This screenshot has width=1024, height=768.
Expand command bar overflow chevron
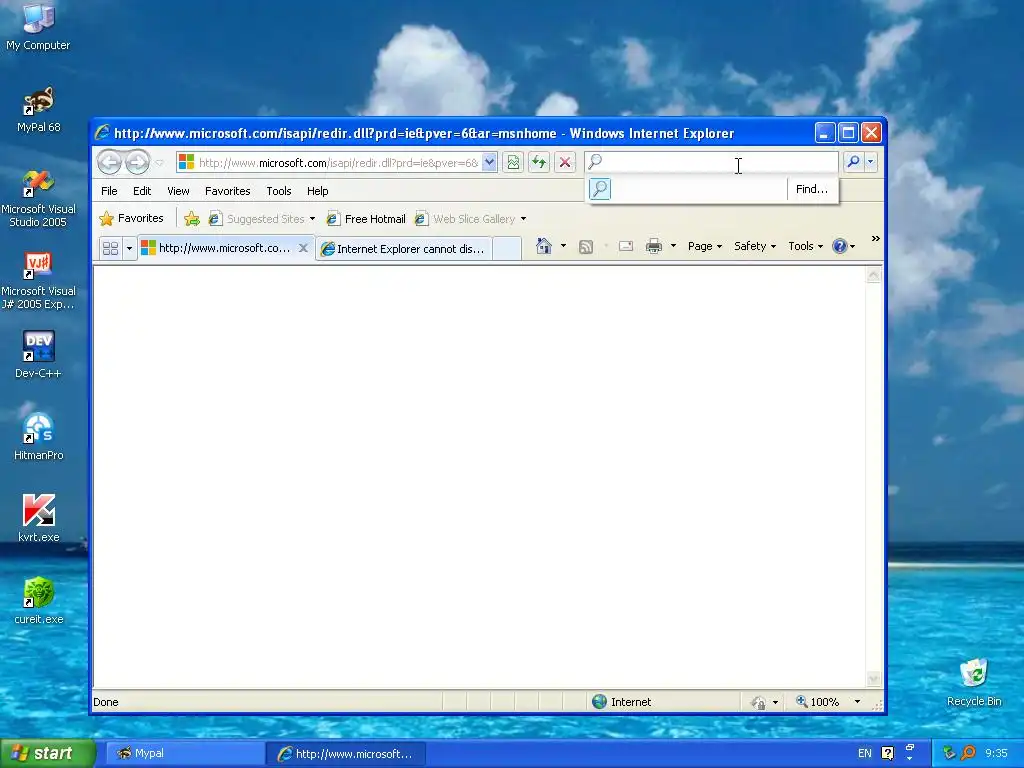pos(875,239)
